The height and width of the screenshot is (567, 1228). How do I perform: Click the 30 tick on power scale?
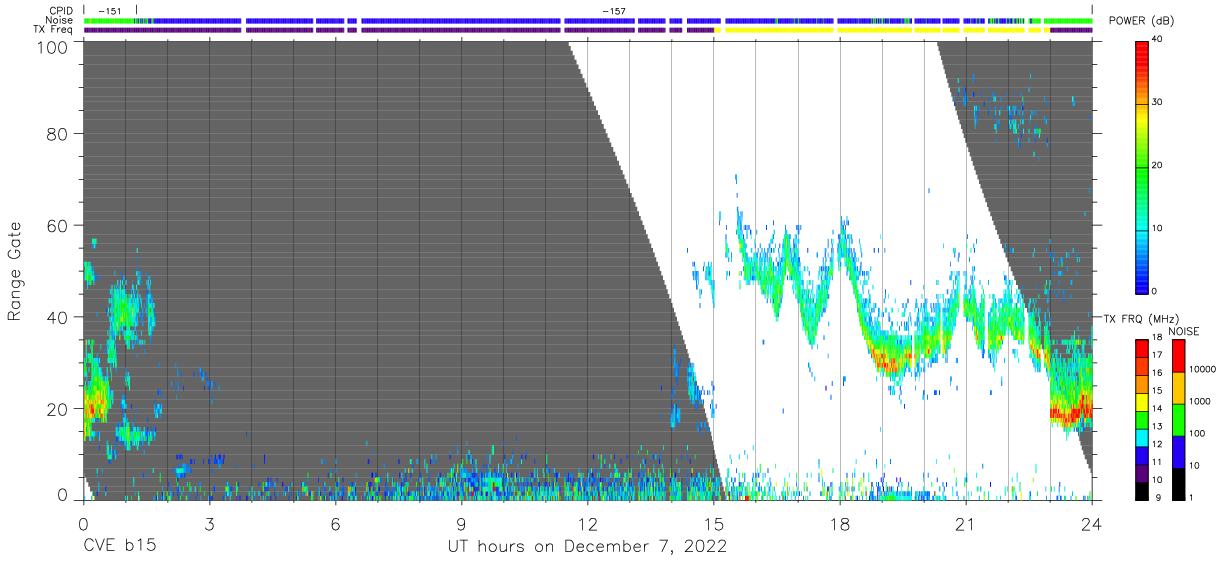(x=1158, y=102)
